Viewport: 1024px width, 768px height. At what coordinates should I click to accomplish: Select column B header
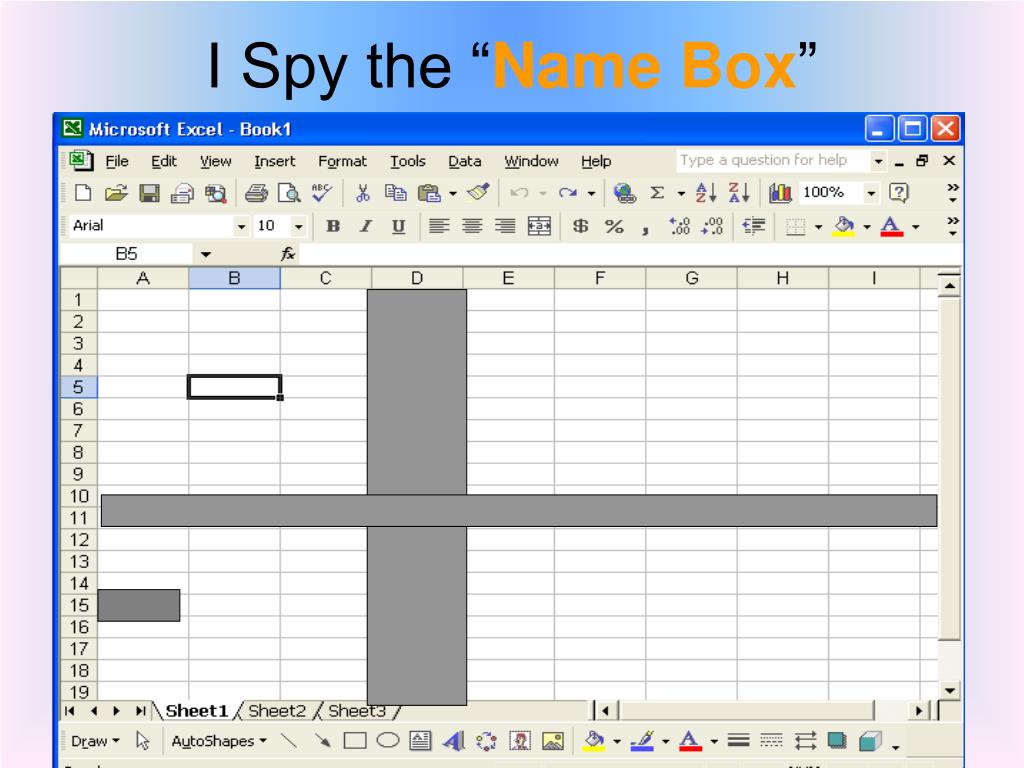point(234,278)
